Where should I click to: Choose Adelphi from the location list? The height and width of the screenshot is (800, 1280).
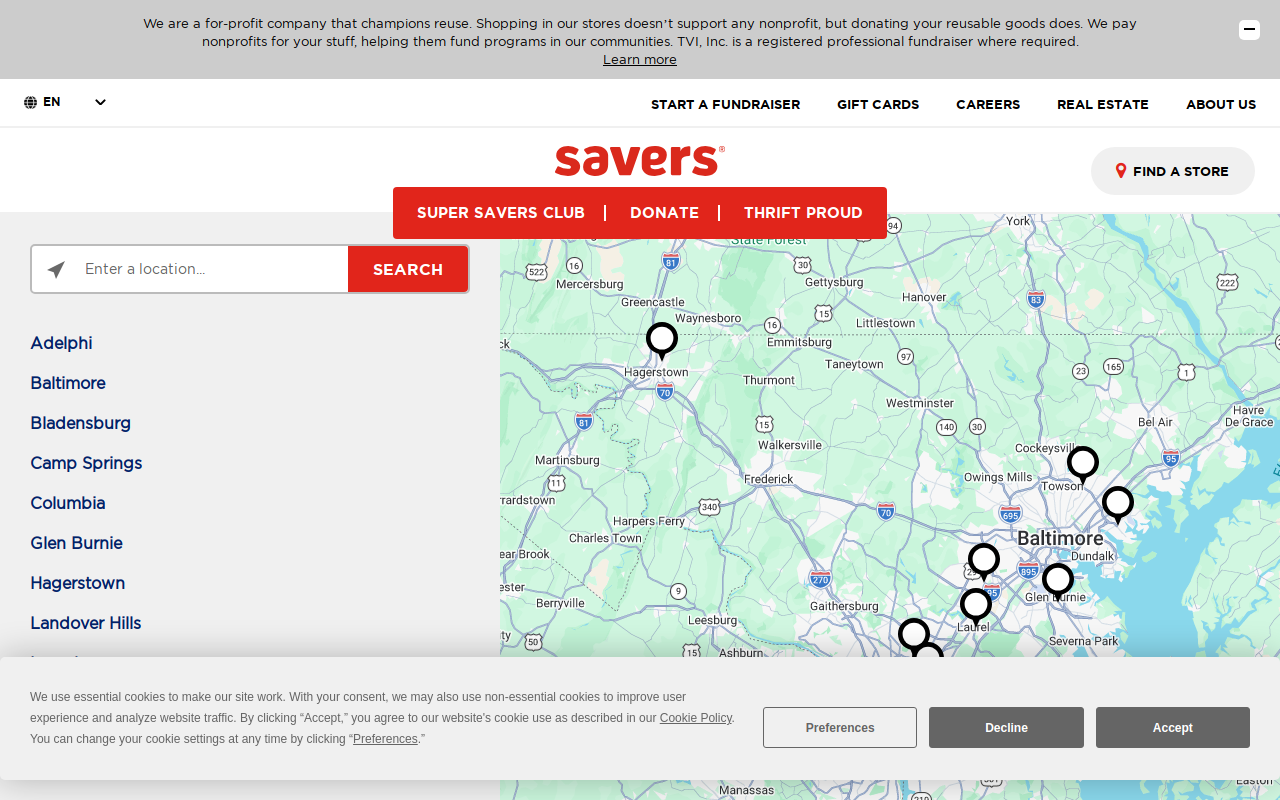click(x=61, y=343)
